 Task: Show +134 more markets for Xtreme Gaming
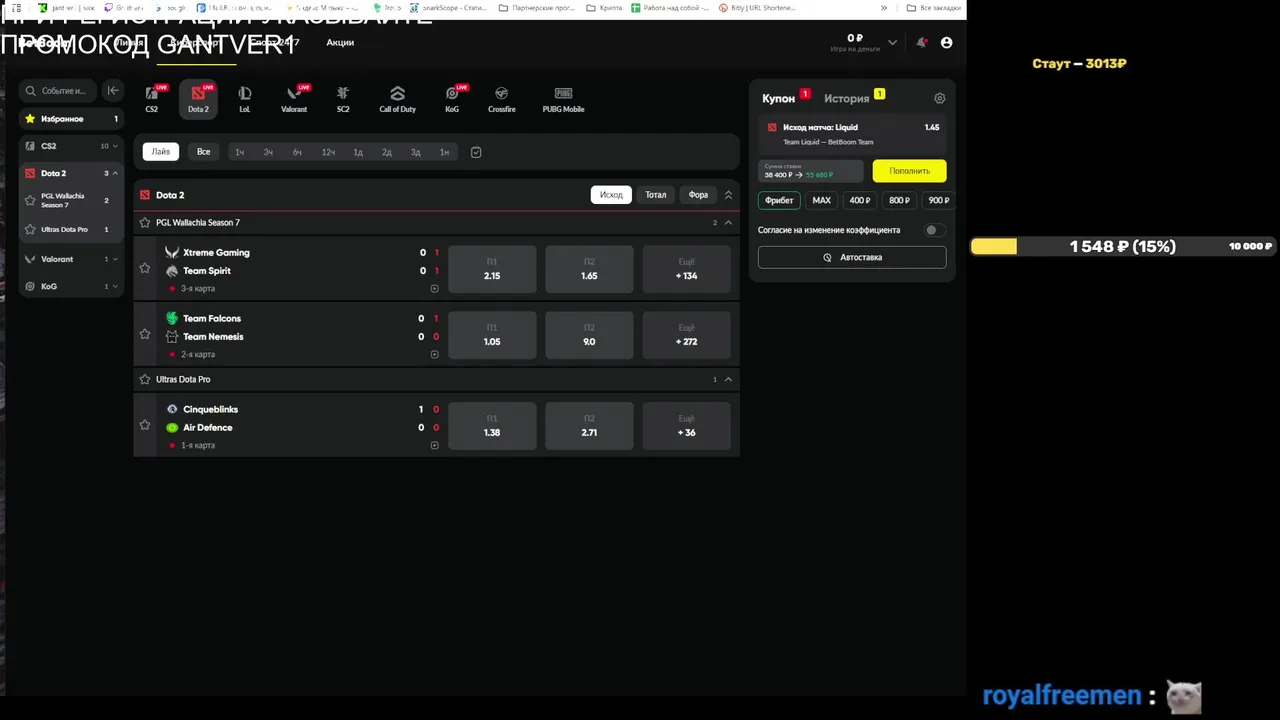pos(686,269)
